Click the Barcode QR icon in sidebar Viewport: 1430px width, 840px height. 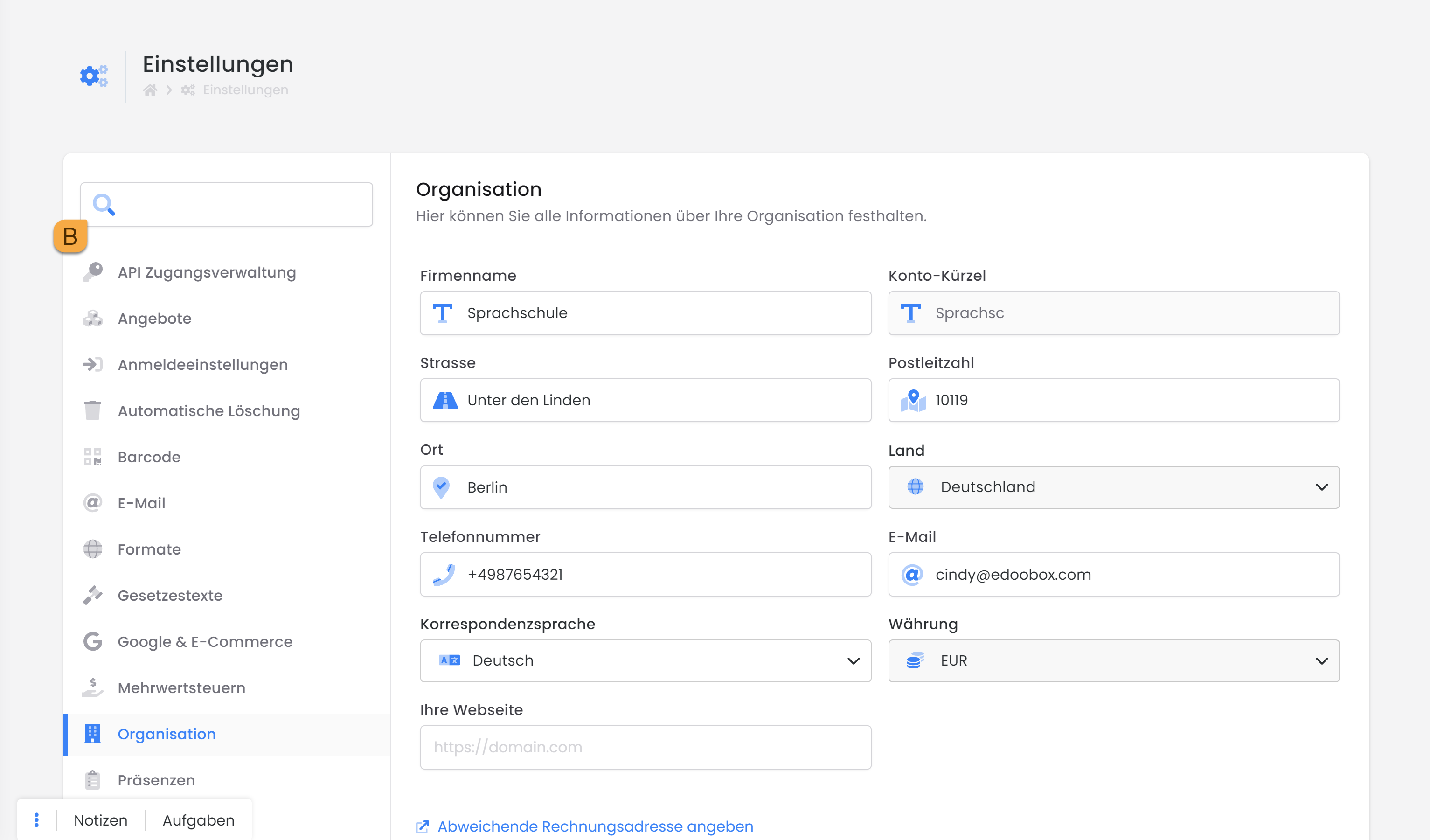[92, 456]
